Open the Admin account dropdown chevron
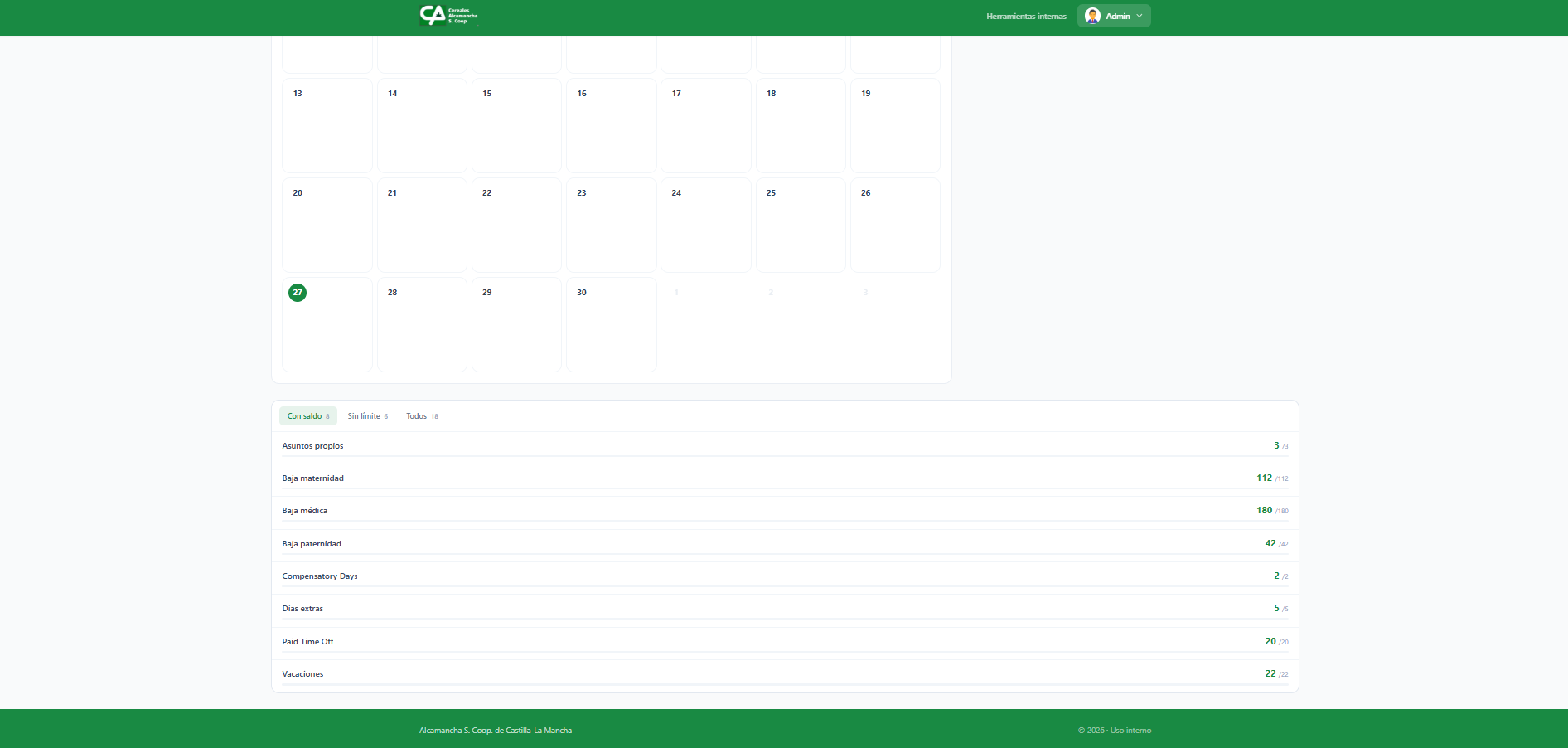This screenshot has height=748, width=1568. pyautogui.click(x=1140, y=16)
